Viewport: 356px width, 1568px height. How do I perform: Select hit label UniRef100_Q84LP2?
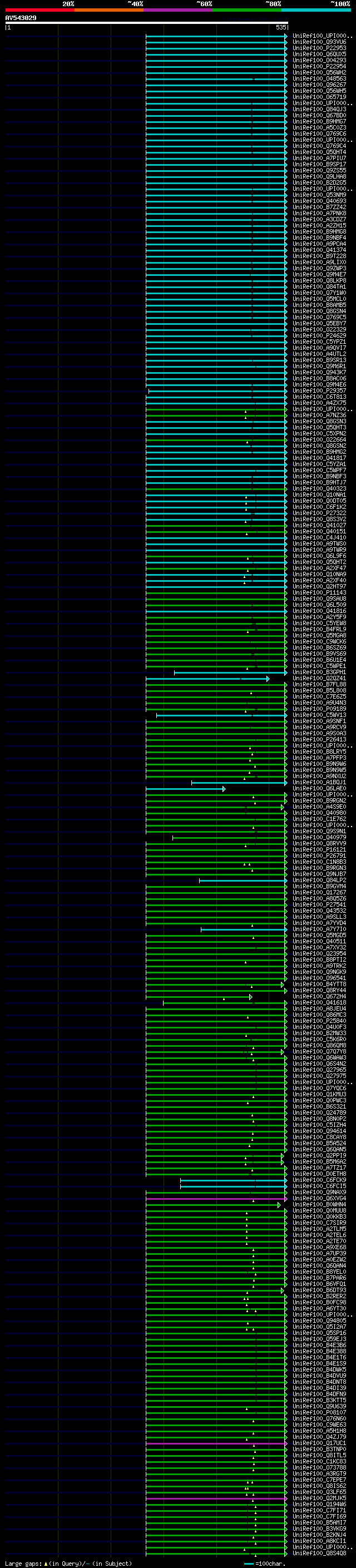(319, 880)
